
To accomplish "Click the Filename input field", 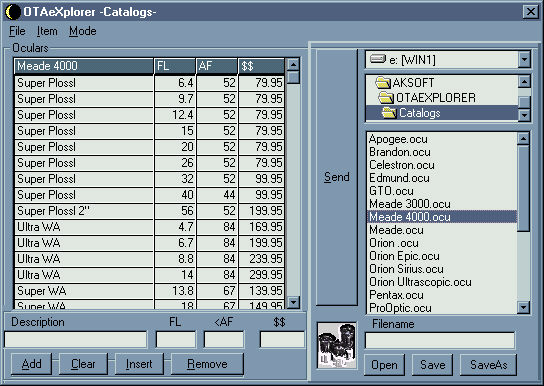I will click(440, 340).
